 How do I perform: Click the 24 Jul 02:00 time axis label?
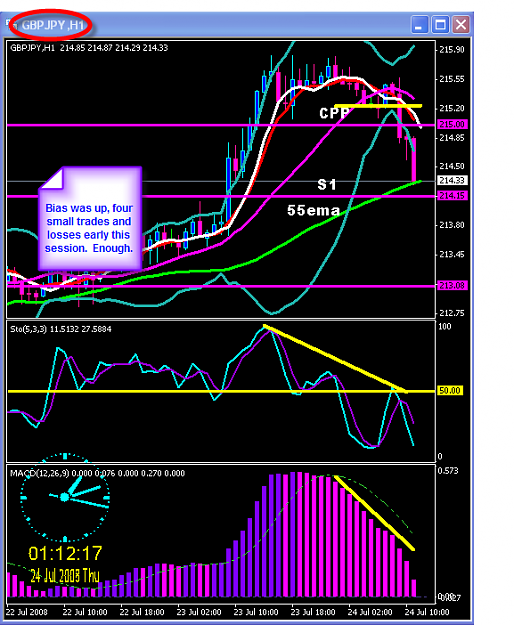[x=370, y=612]
